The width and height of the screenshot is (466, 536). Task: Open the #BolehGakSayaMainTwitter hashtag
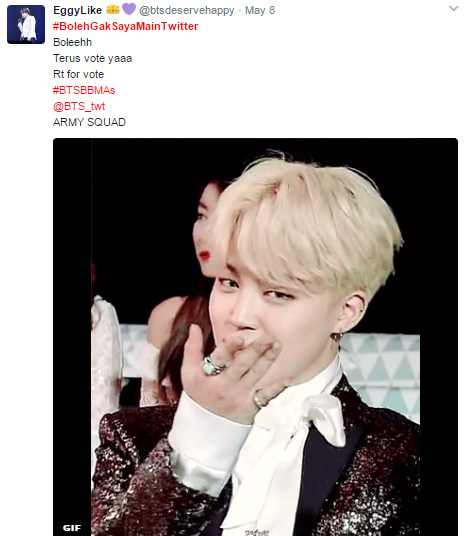[x=125, y=26]
